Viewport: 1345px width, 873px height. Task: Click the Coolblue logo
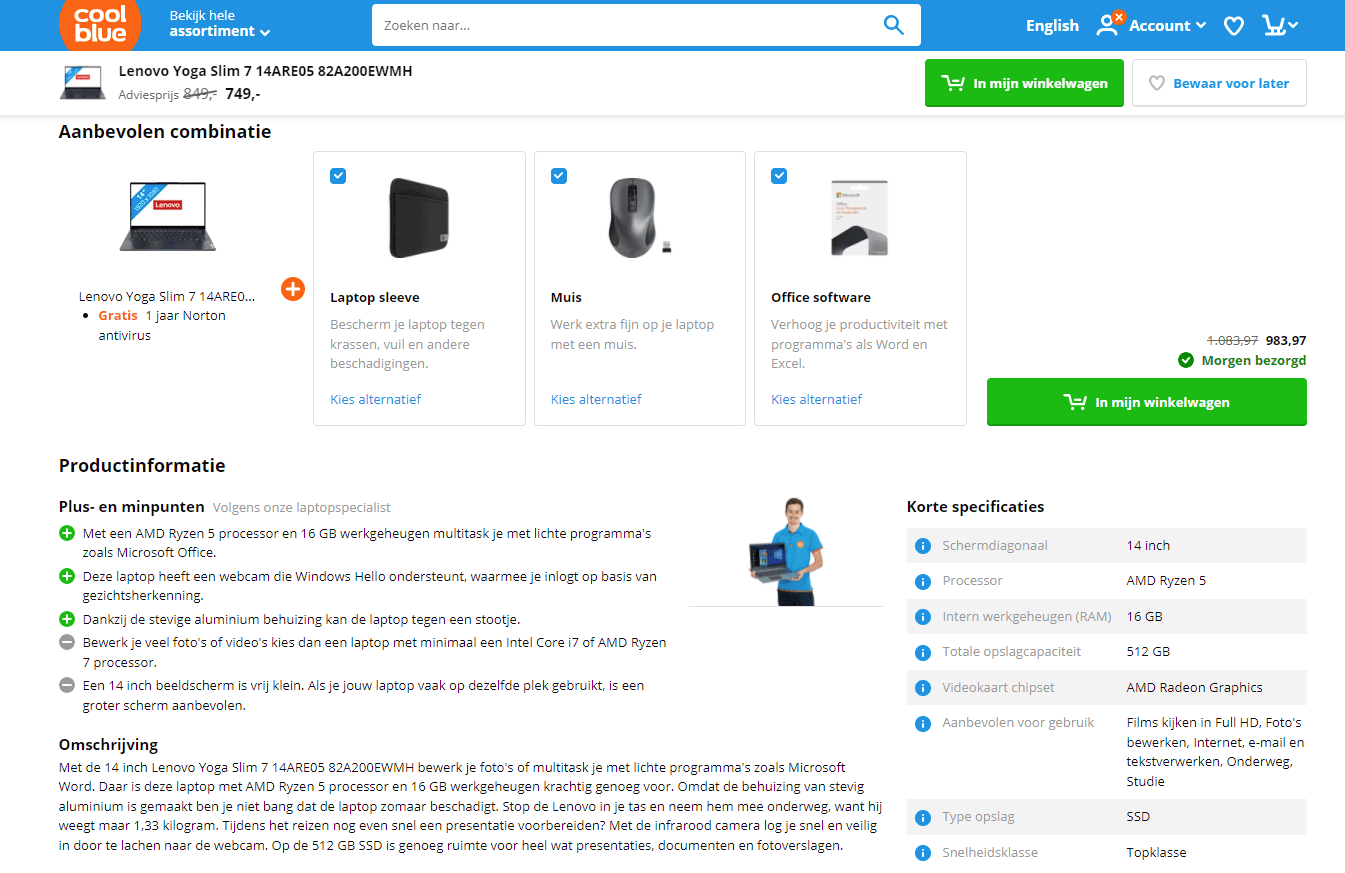[x=100, y=23]
